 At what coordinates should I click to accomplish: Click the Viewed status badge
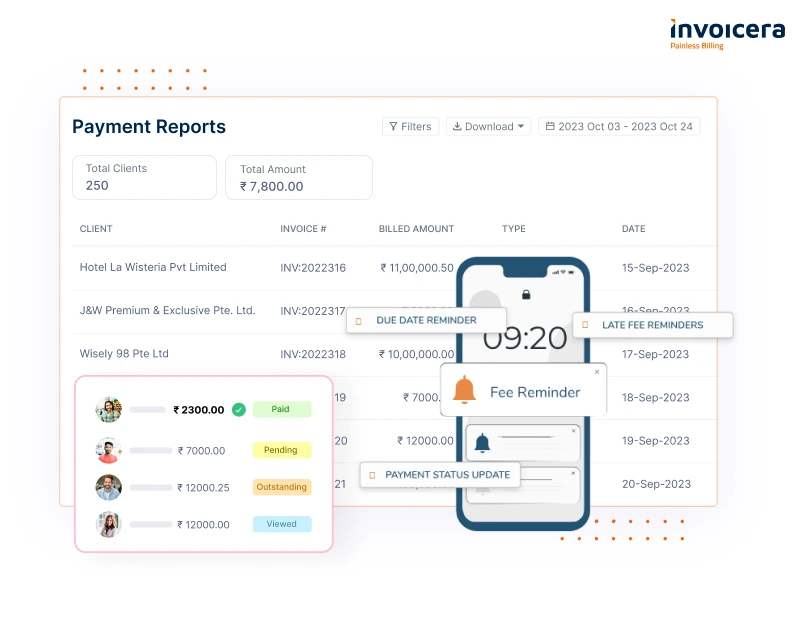coord(282,524)
